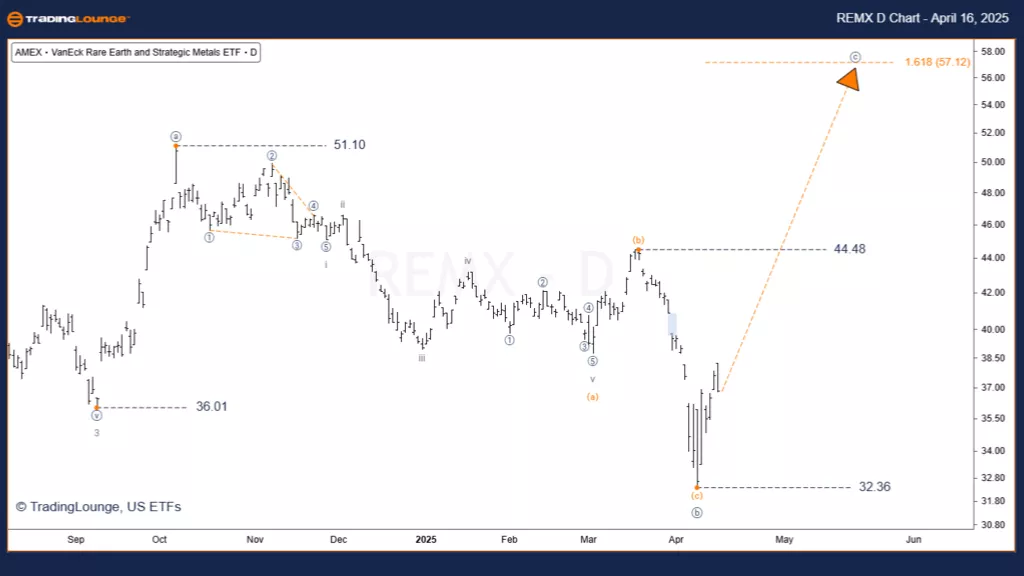Screen dimensions: 1024x576
Task: Click the orange dot at the 32.36 low
Action: coord(697,487)
